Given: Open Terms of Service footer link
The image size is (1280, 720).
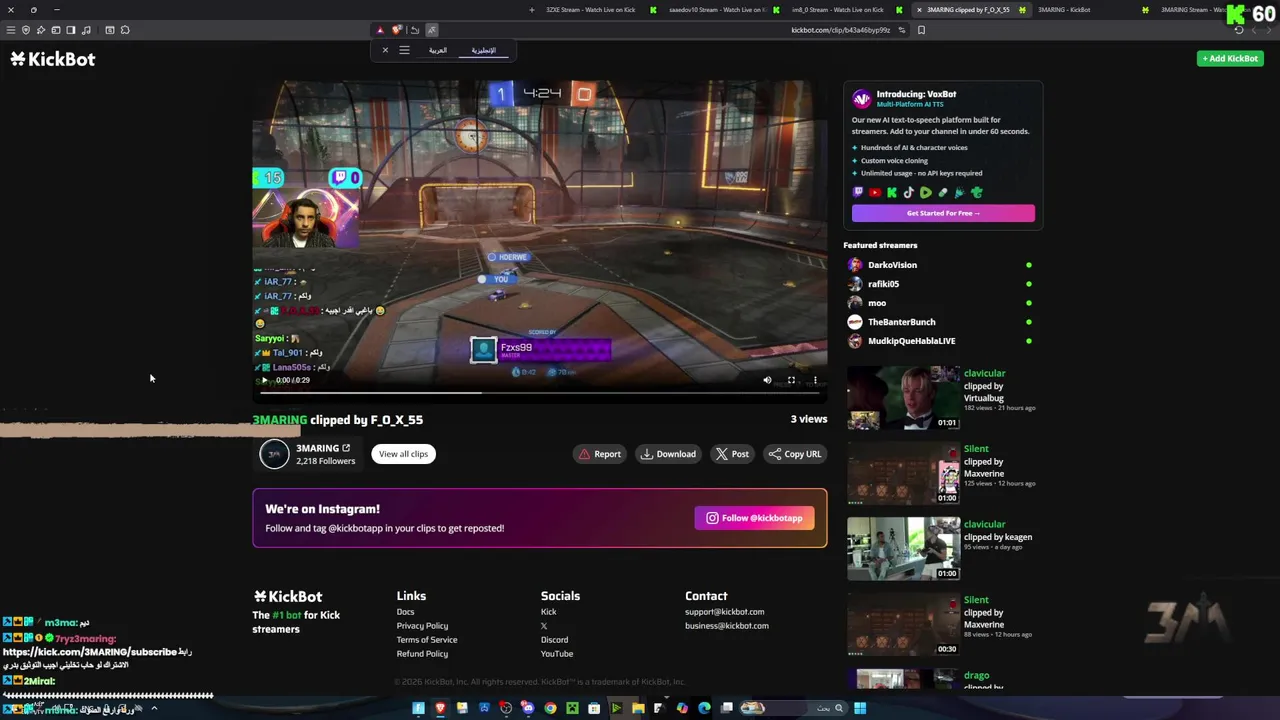Looking at the screenshot, I should pyautogui.click(x=427, y=640).
